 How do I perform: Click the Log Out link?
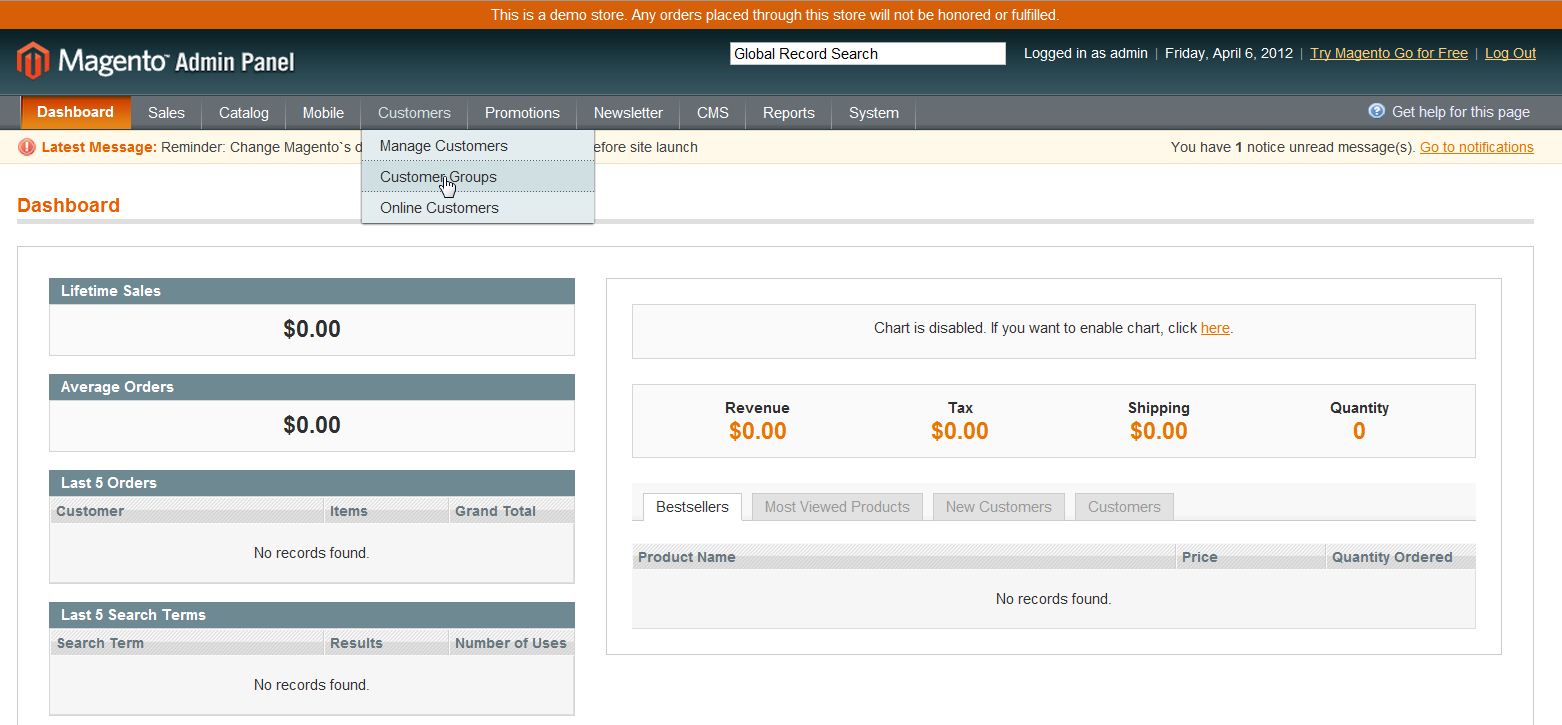click(x=1510, y=54)
